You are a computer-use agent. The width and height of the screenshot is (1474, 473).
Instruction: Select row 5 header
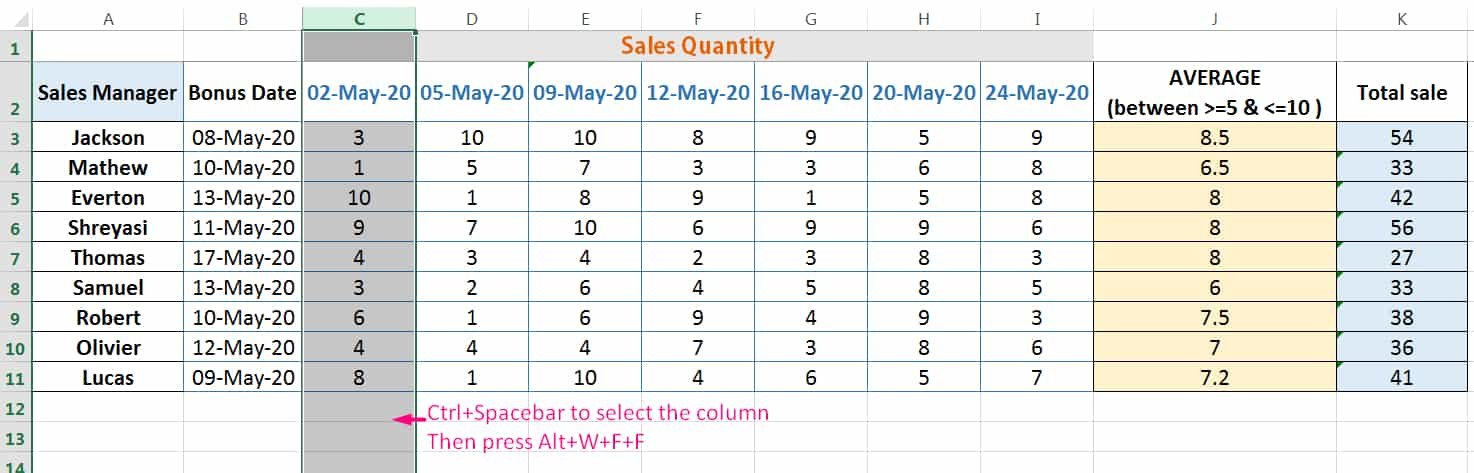click(x=16, y=197)
